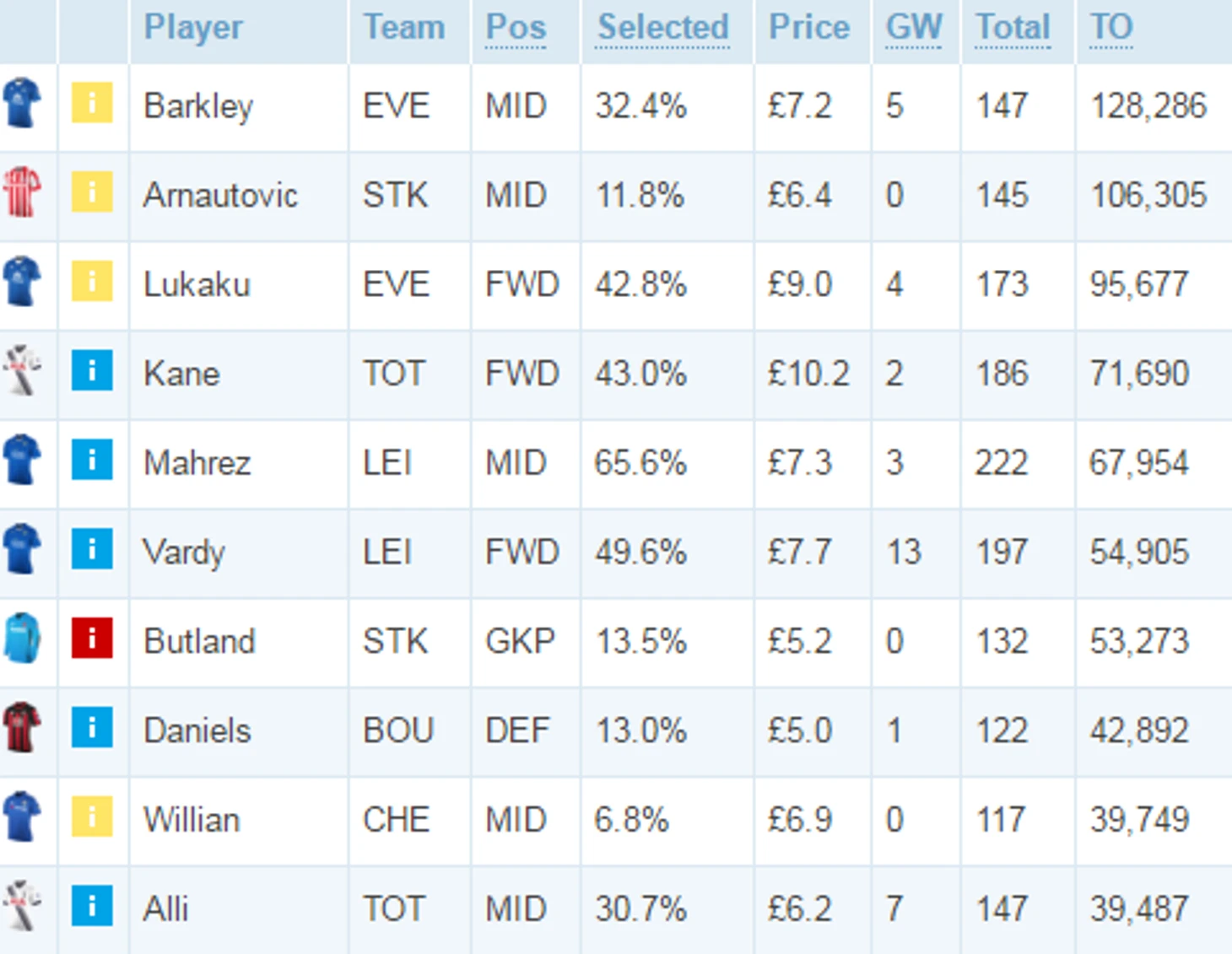This screenshot has height=954, width=1232.
Task: Sort by the Total column header
Action: click(x=1013, y=28)
